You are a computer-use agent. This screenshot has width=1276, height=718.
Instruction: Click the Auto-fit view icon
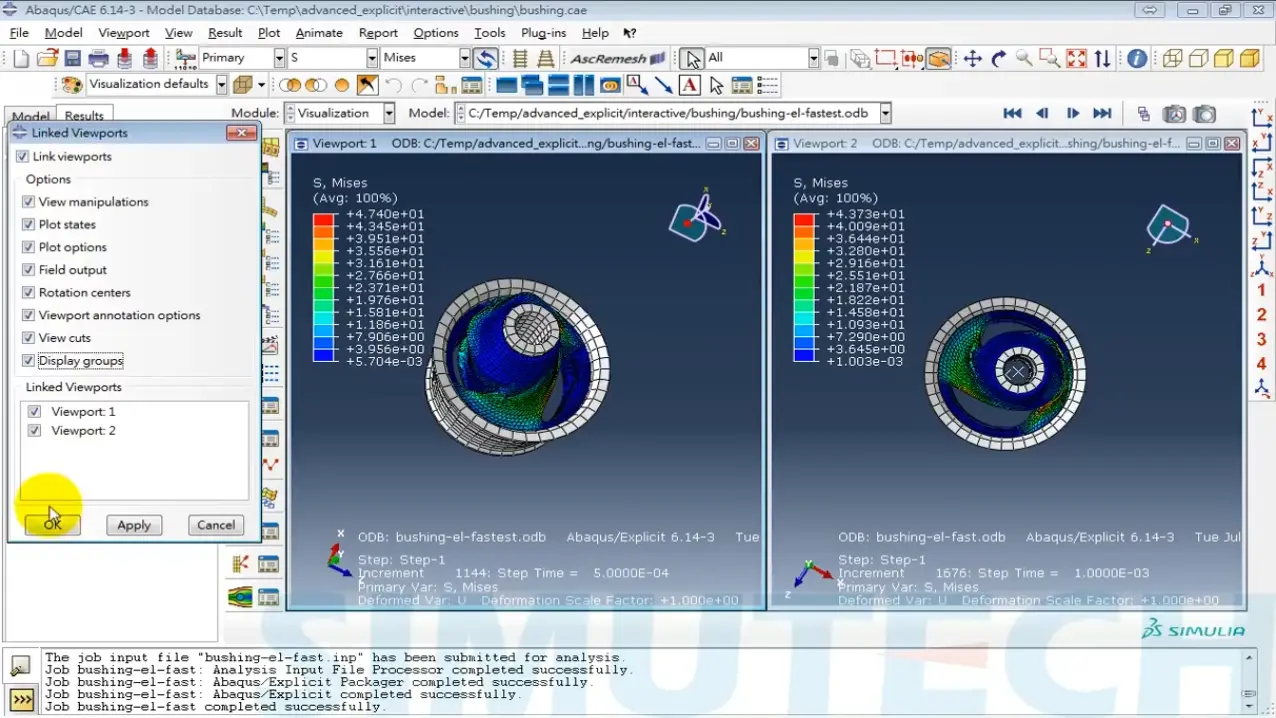tap(1076, 58)
